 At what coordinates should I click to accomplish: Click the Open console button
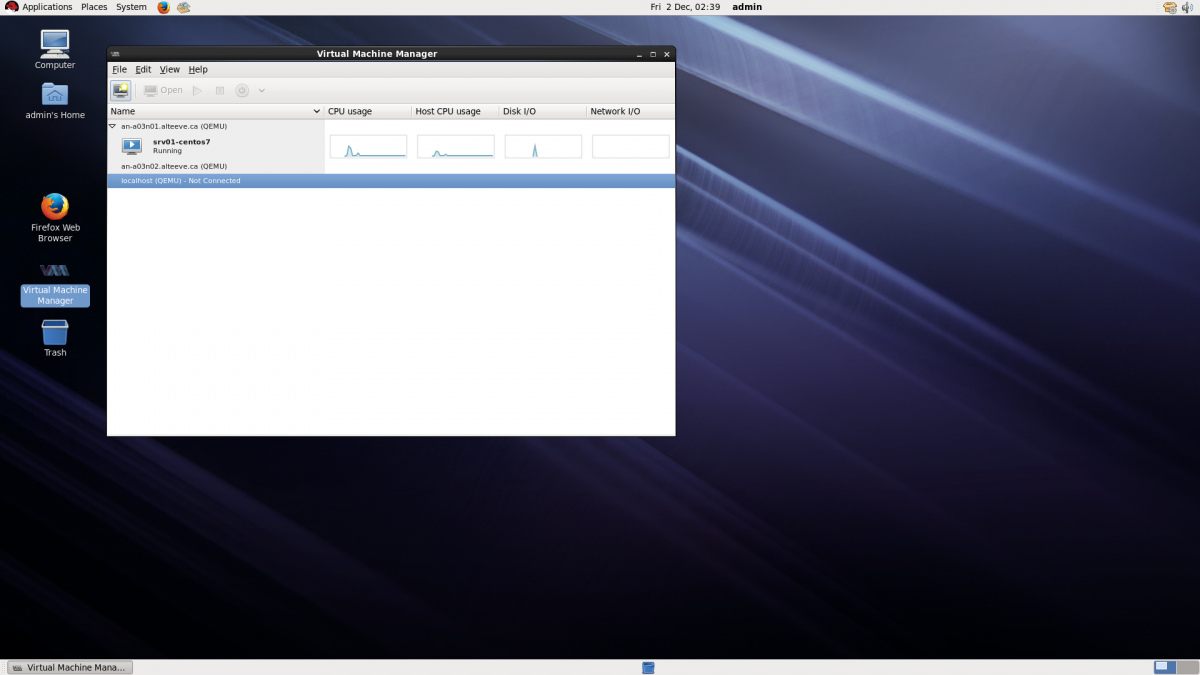coord(163,90)
